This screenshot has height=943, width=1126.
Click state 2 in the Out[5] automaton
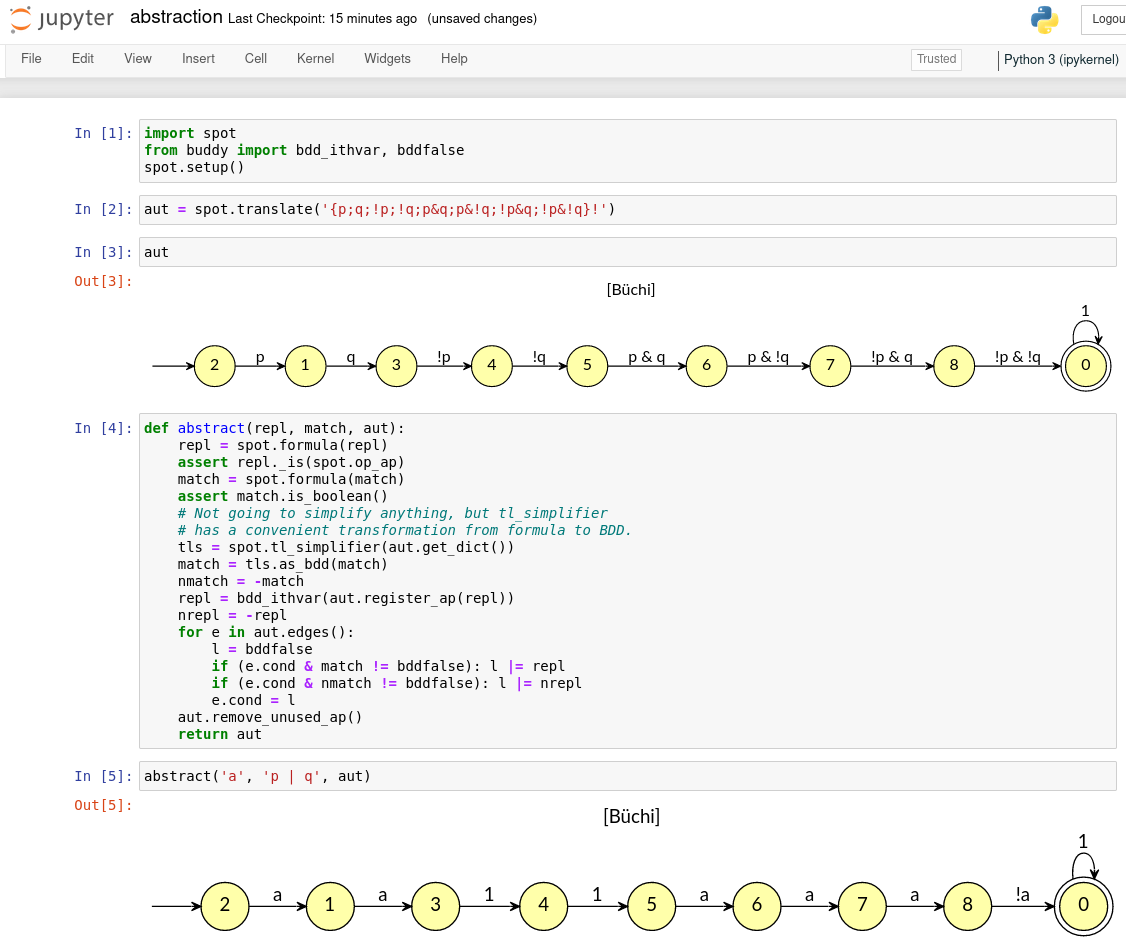(225, 906)
